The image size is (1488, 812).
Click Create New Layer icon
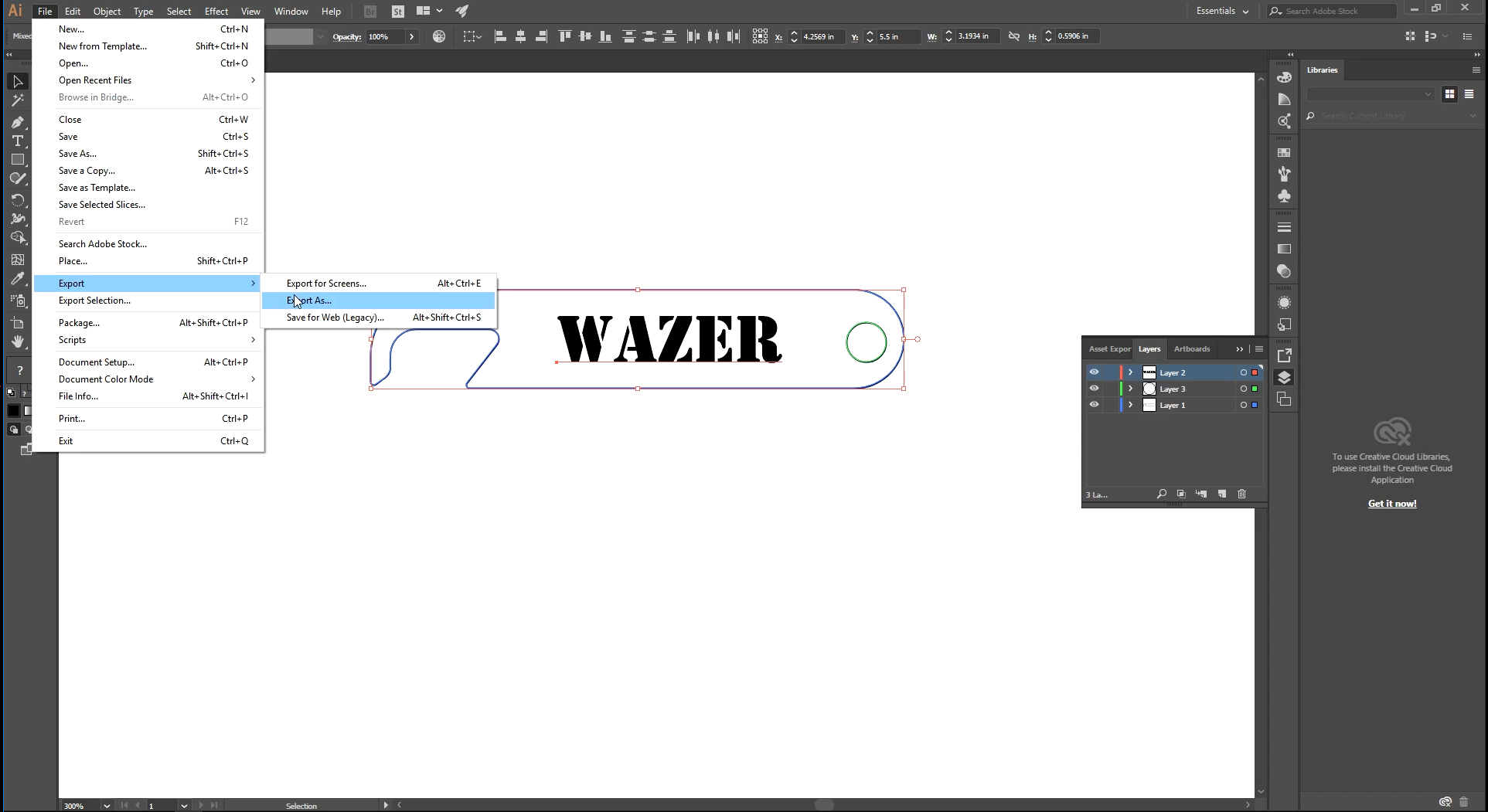click(1222, 494)
